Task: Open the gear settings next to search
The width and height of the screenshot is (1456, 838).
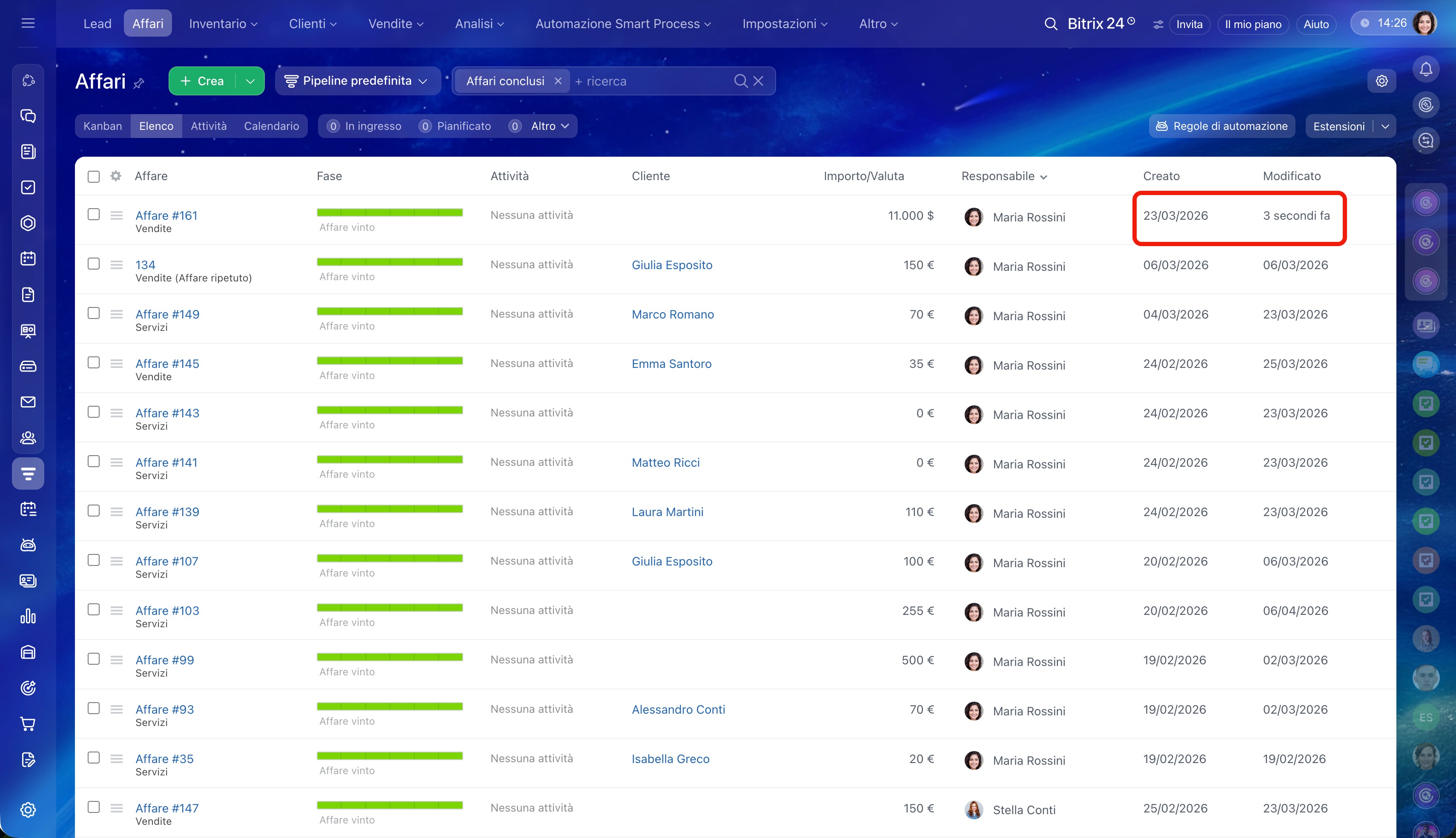Action: tap(1381, 81)
